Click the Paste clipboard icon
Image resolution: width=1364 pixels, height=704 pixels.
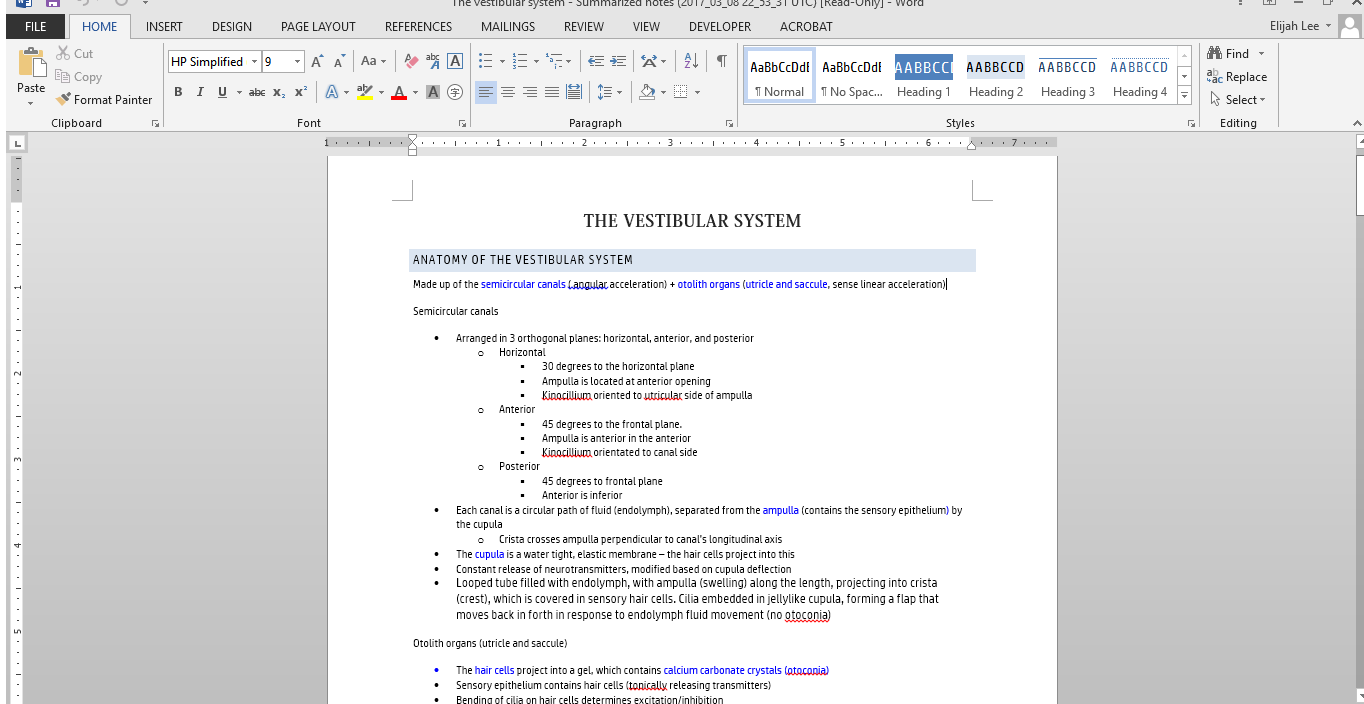tap(31, 64)
